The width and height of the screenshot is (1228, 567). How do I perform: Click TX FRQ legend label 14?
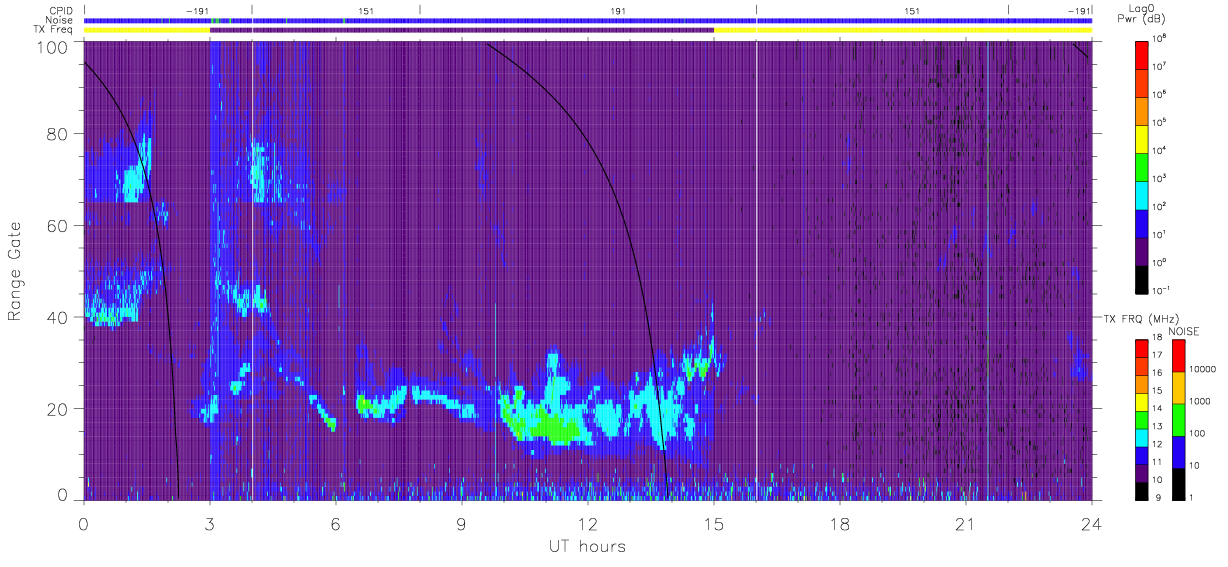coord(1157,408)
